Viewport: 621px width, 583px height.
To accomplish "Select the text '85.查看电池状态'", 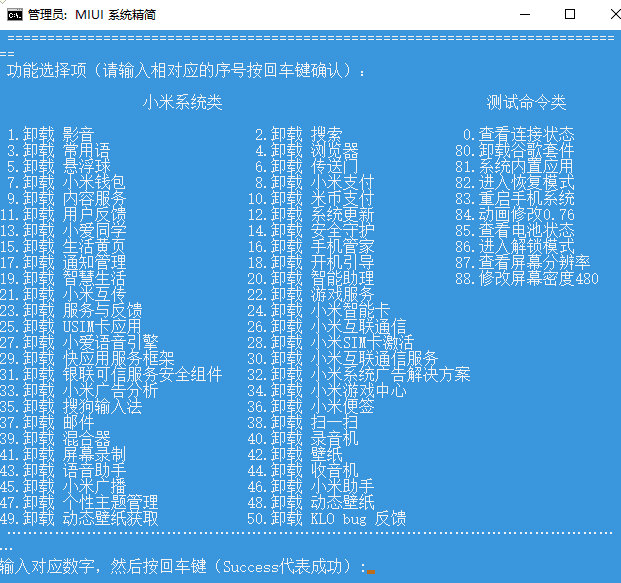I will (x=514, y=231).
